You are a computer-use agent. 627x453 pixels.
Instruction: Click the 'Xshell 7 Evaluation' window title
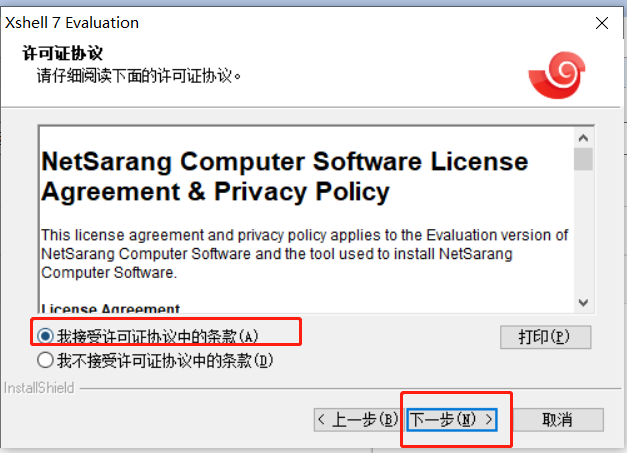[x=72, y=23]
